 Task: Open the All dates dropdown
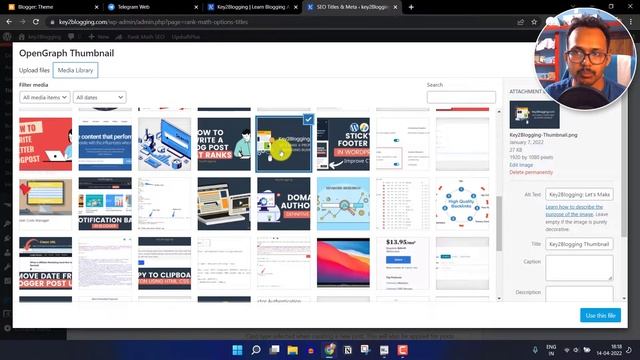(x=100, y=98)
